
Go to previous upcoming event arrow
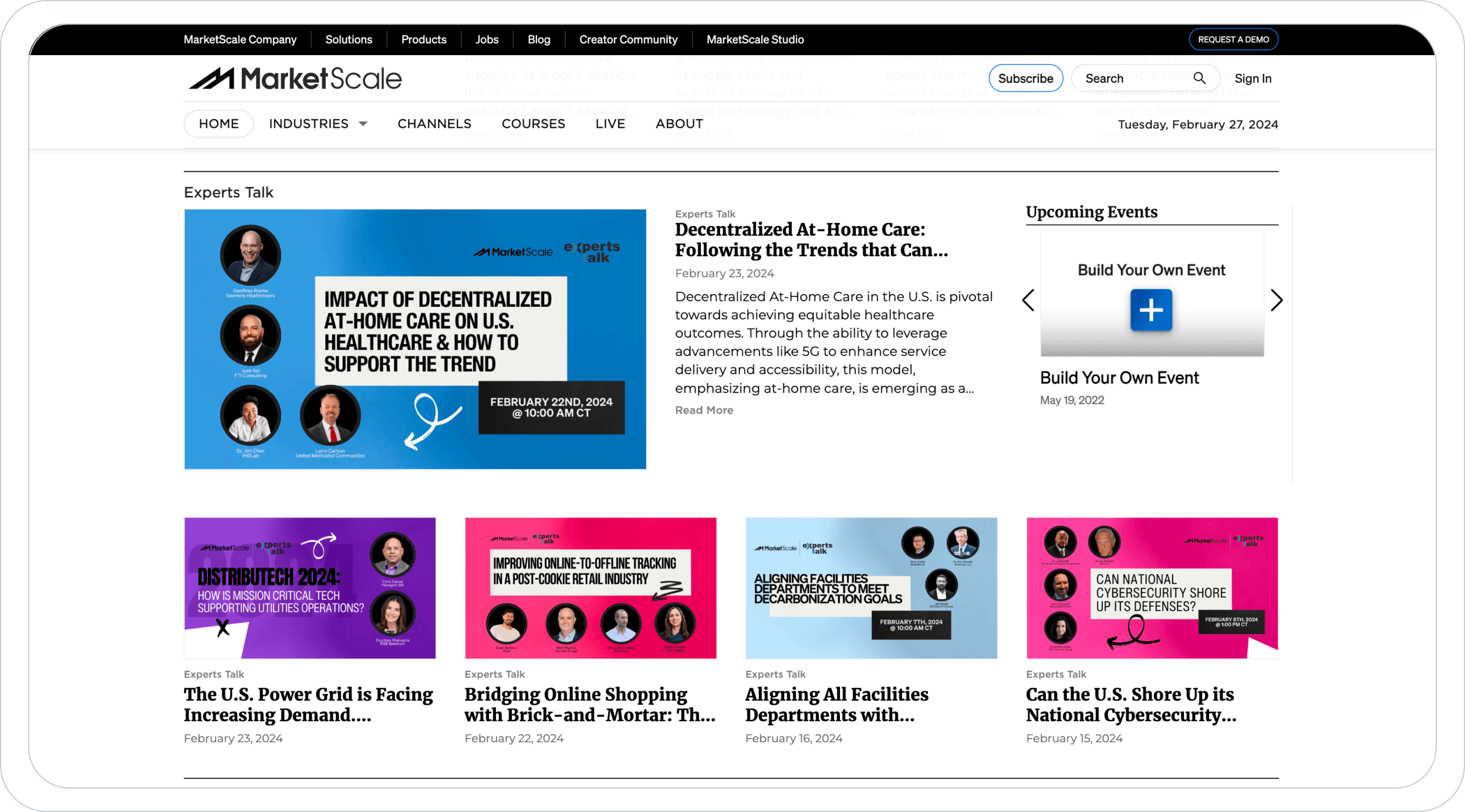pos(1028,300)
